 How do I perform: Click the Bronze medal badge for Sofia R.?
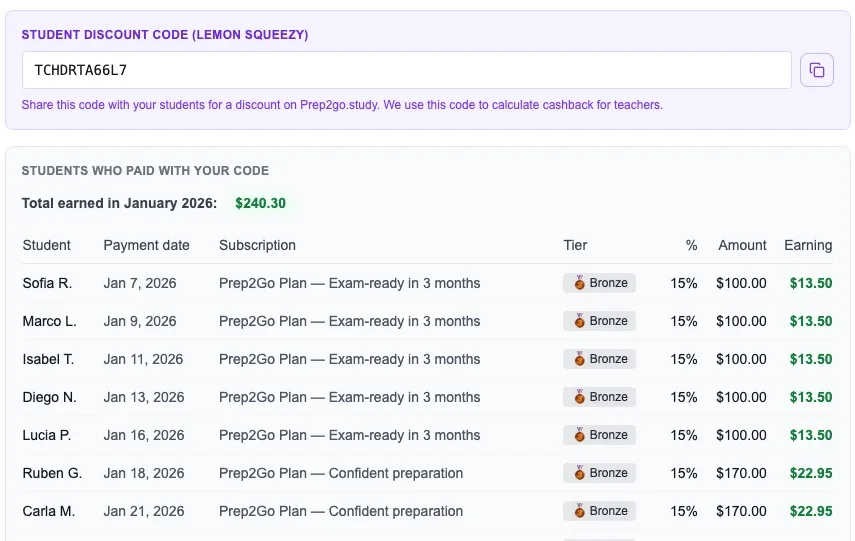click(x=599, y=283)
